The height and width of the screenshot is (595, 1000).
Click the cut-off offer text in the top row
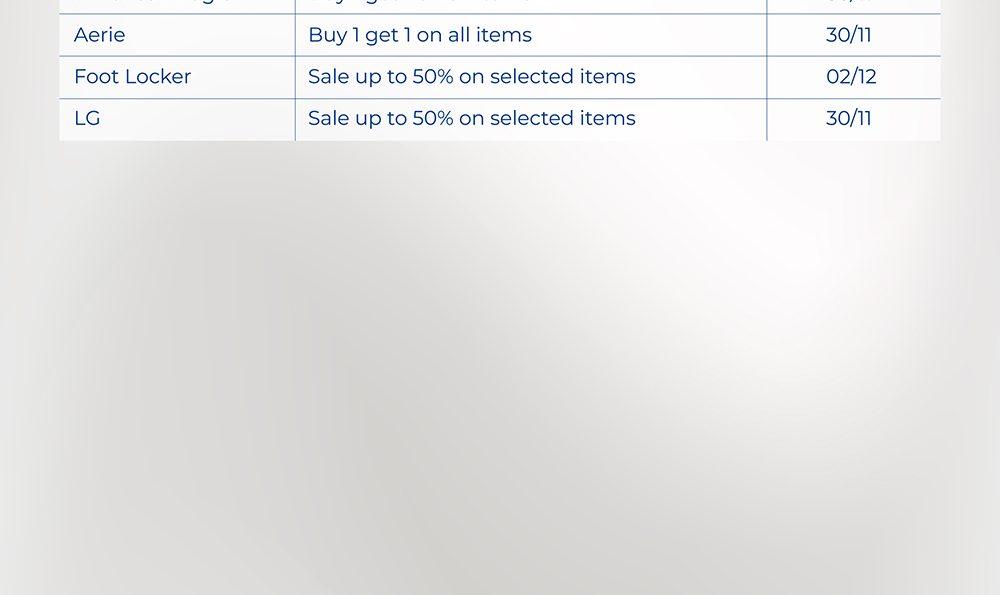[420, 3]
